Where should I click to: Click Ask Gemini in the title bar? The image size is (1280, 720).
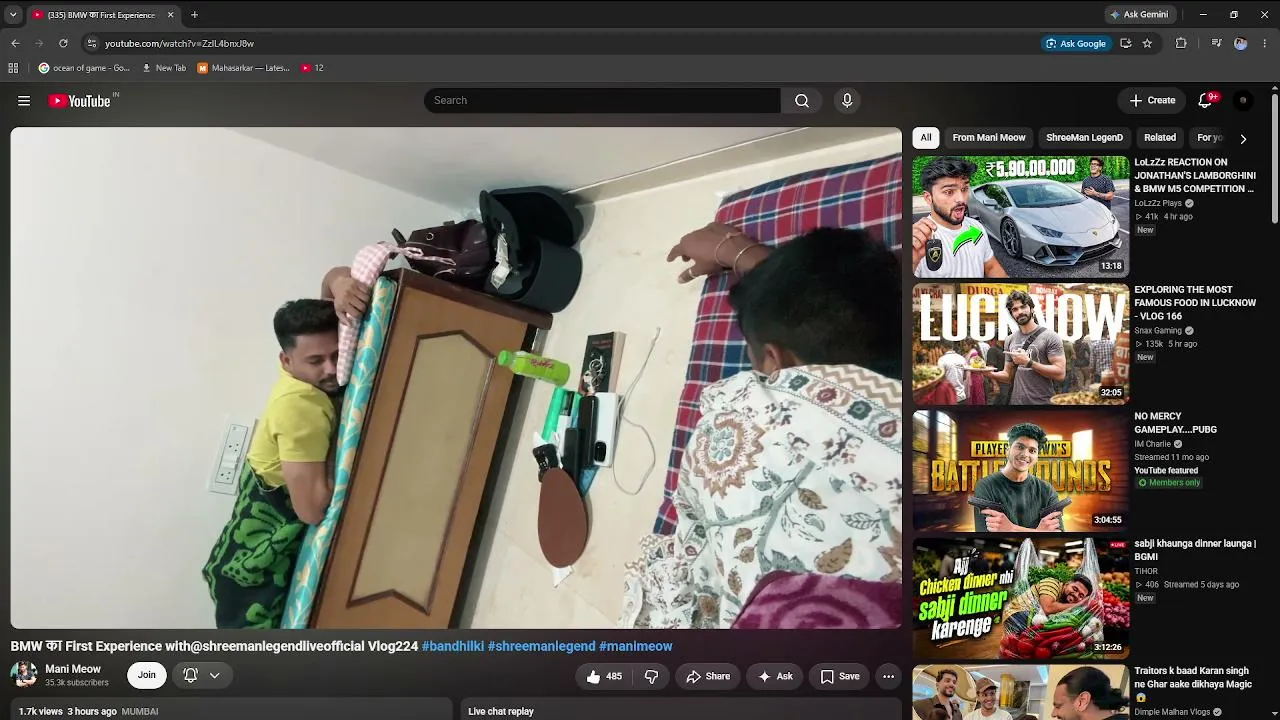click(x=1138, y=15)
